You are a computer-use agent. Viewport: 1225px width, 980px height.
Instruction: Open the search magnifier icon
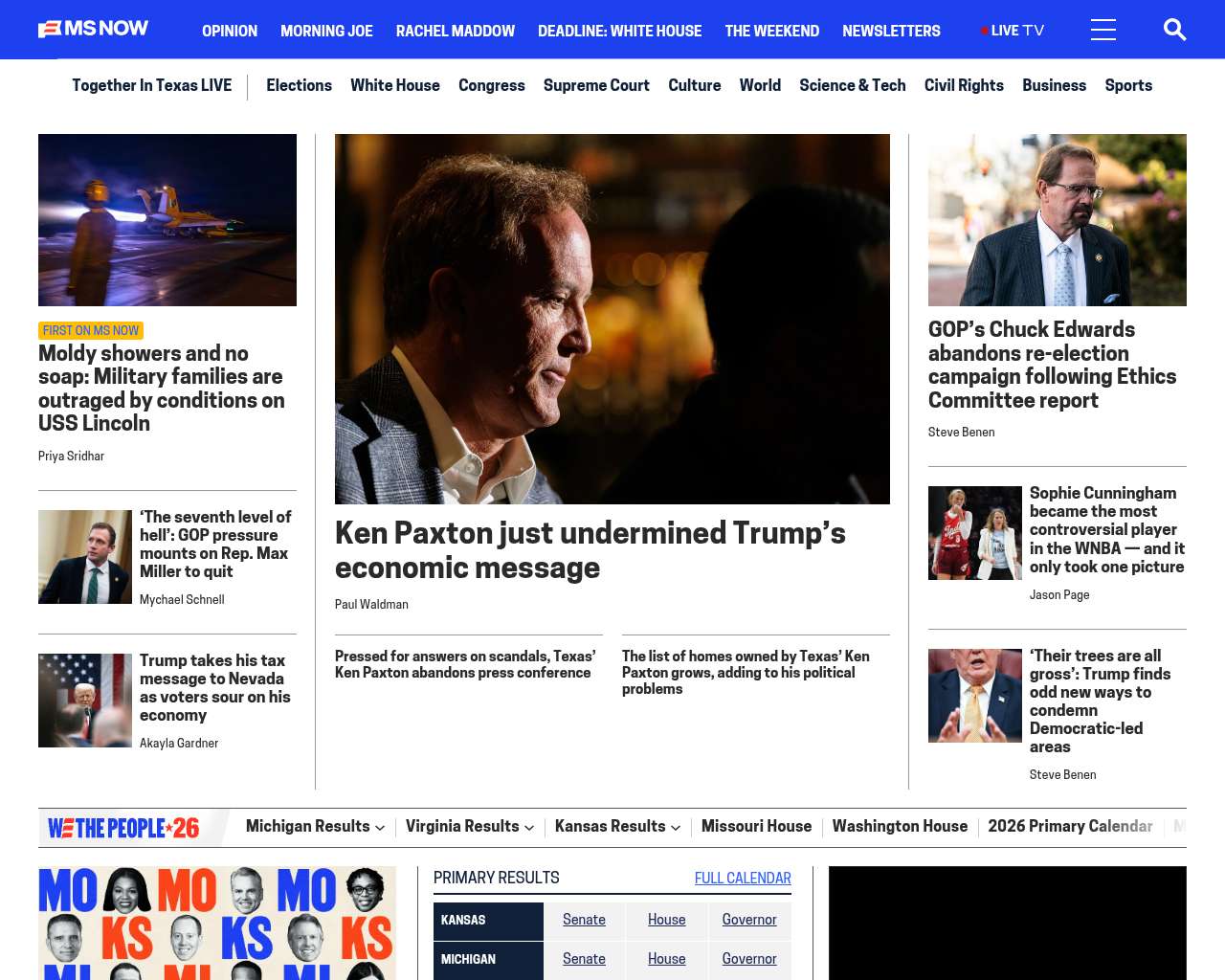click(x=1174, y=31)
